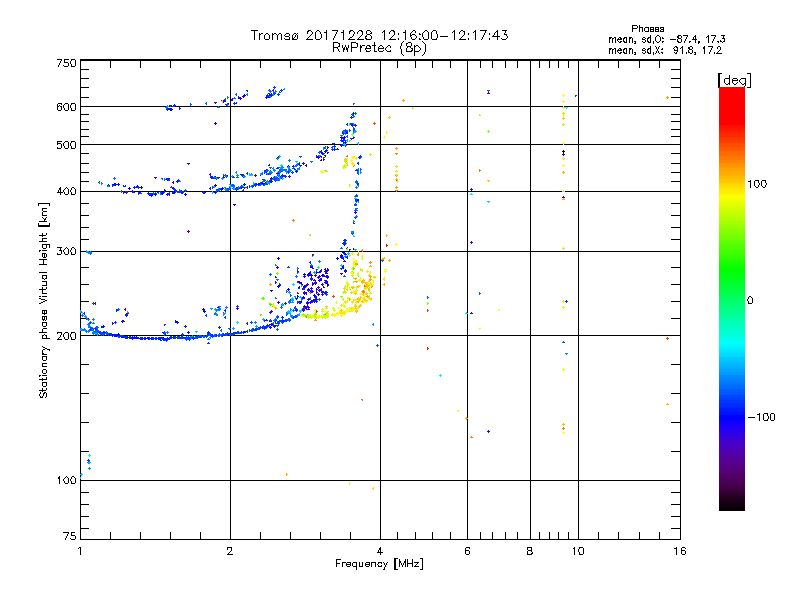The width and height of the screenshot is (800, 600).
Task: Click the '[deg]' colorbar unit label
Action: (x=734, y=80)
